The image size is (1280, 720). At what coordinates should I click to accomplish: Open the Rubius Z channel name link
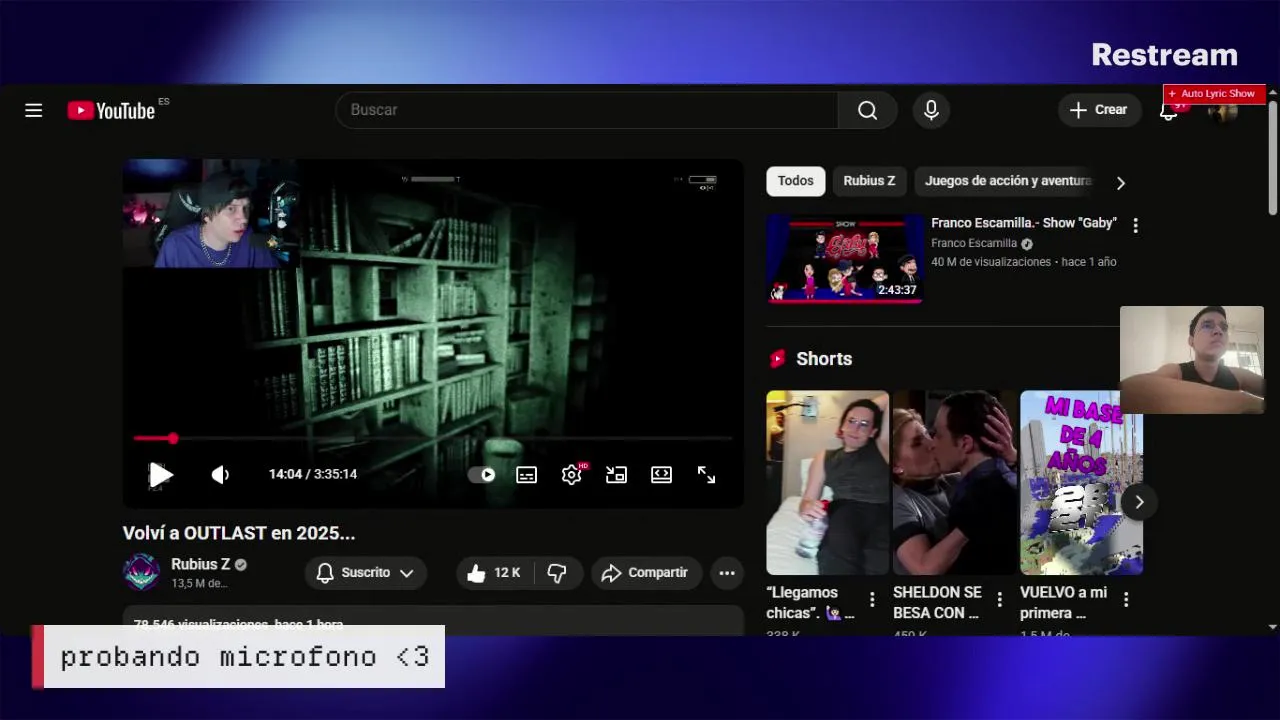tap(200, 564)
